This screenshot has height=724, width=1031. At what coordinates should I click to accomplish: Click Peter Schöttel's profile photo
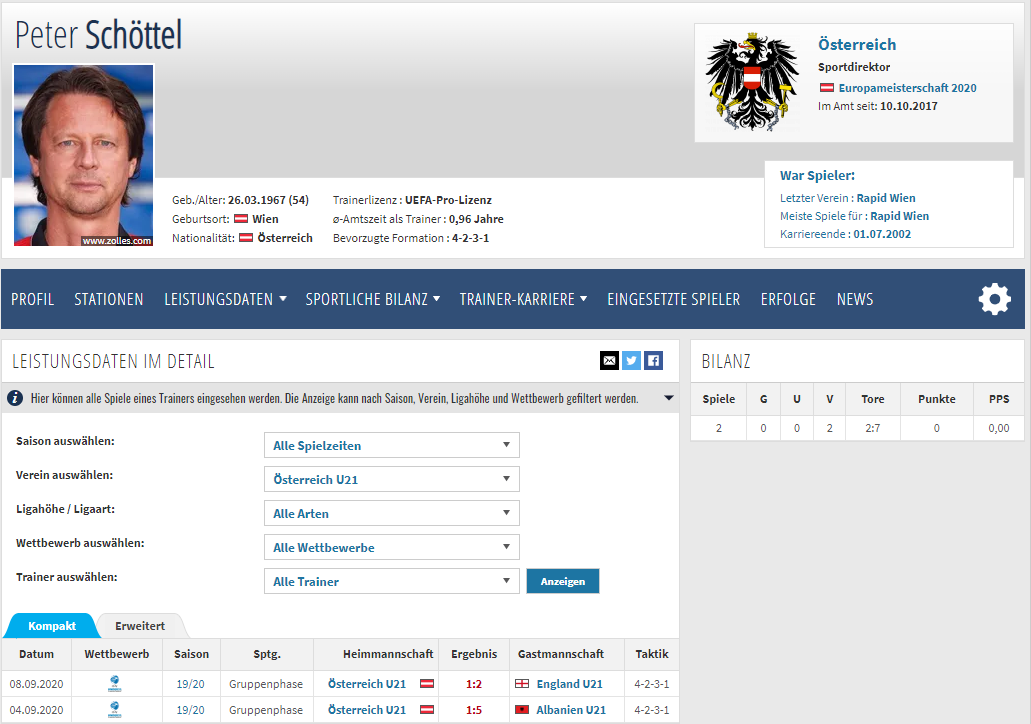pos(84,155)
